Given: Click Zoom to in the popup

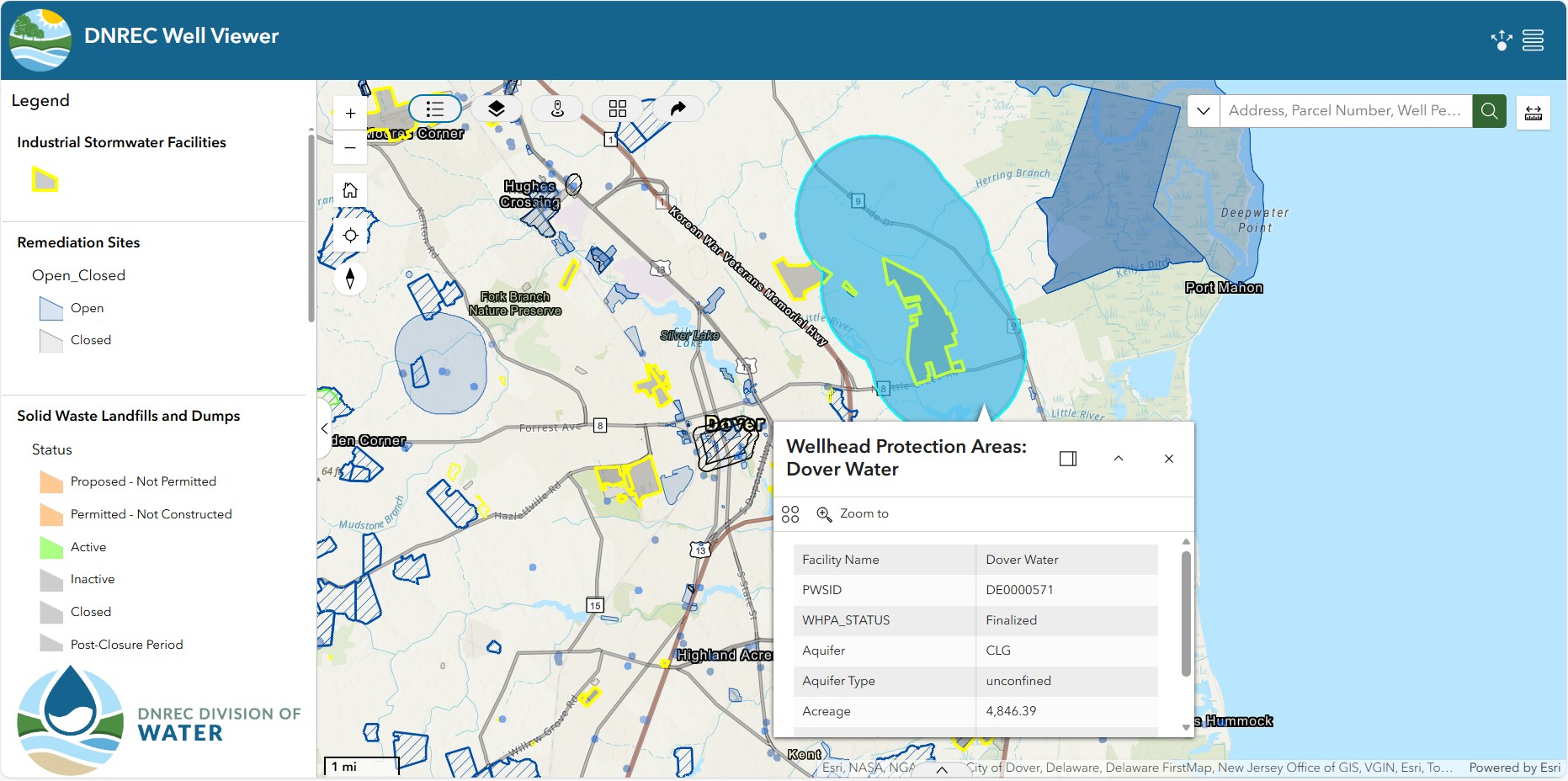Looking at the screenshot, I should click(853, 513).
